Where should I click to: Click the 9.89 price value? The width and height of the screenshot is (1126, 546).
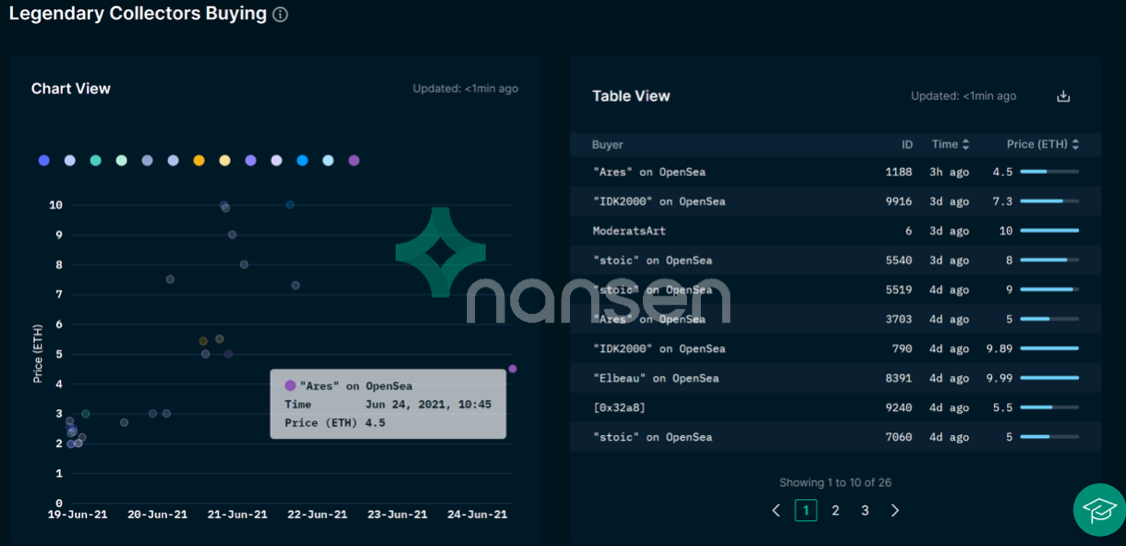click(x=1000, y=348)
